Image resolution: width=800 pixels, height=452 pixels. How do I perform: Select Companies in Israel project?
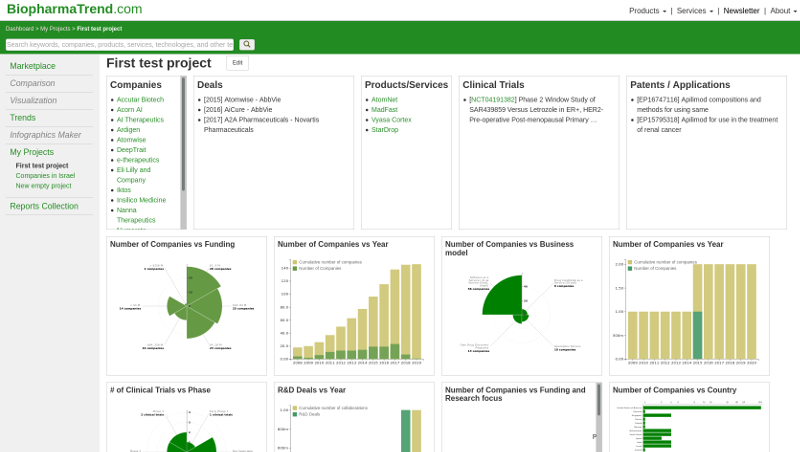click(x=45, y=175)
